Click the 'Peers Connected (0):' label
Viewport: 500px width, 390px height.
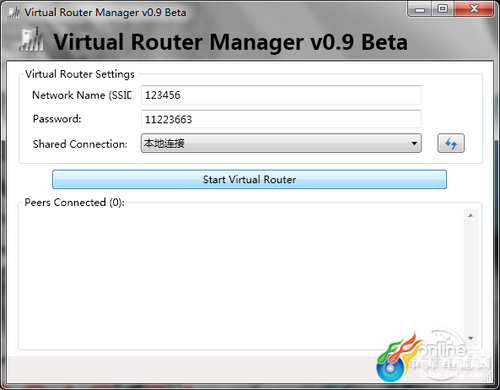point(74,202)
